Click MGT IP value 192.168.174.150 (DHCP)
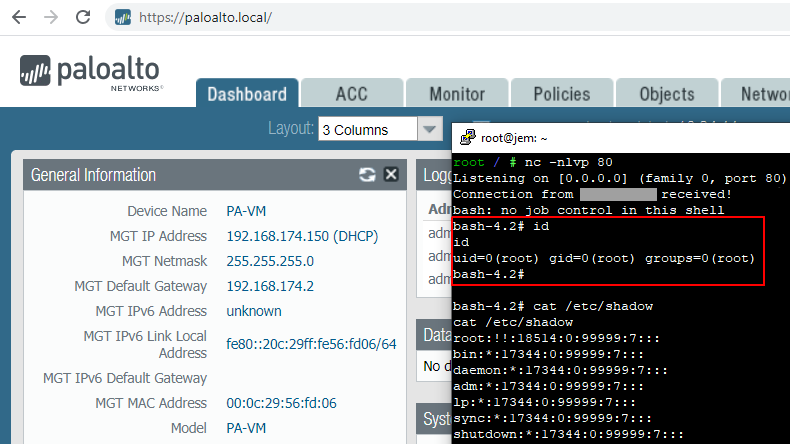Viewport: 790px width, 444px height. click(x=302, y=236)
